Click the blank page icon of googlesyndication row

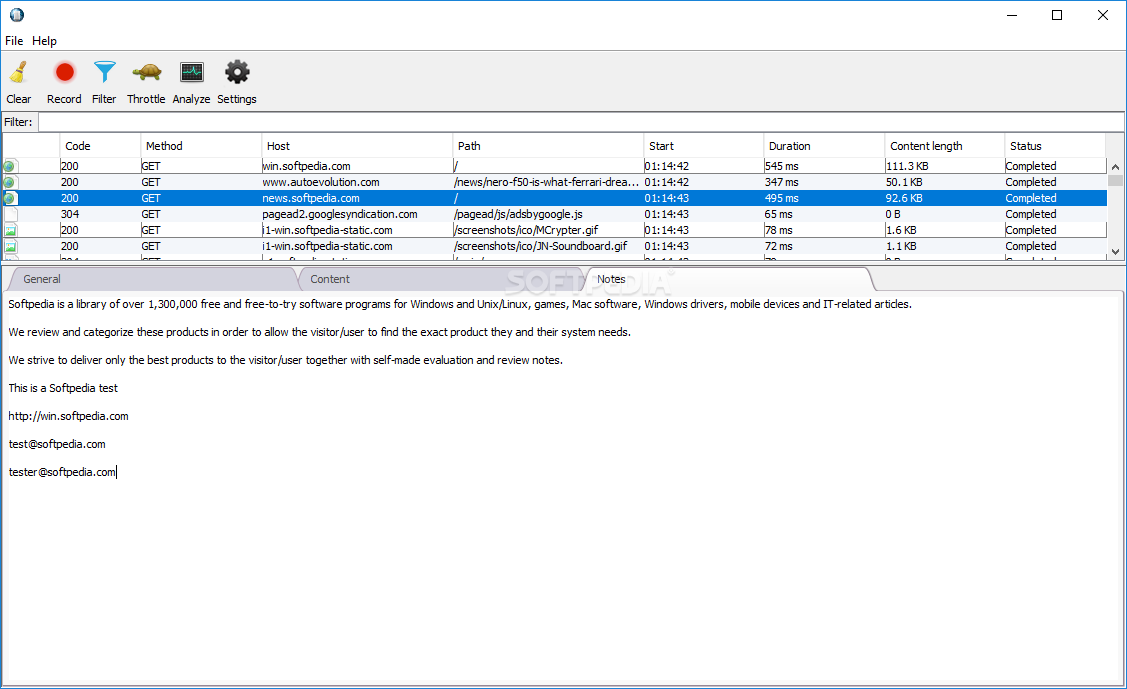(x=11, y=214)
